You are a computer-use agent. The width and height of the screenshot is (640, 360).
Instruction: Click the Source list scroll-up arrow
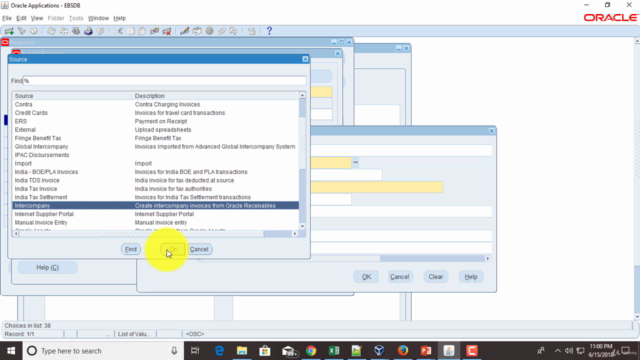(x=302, y=95)
